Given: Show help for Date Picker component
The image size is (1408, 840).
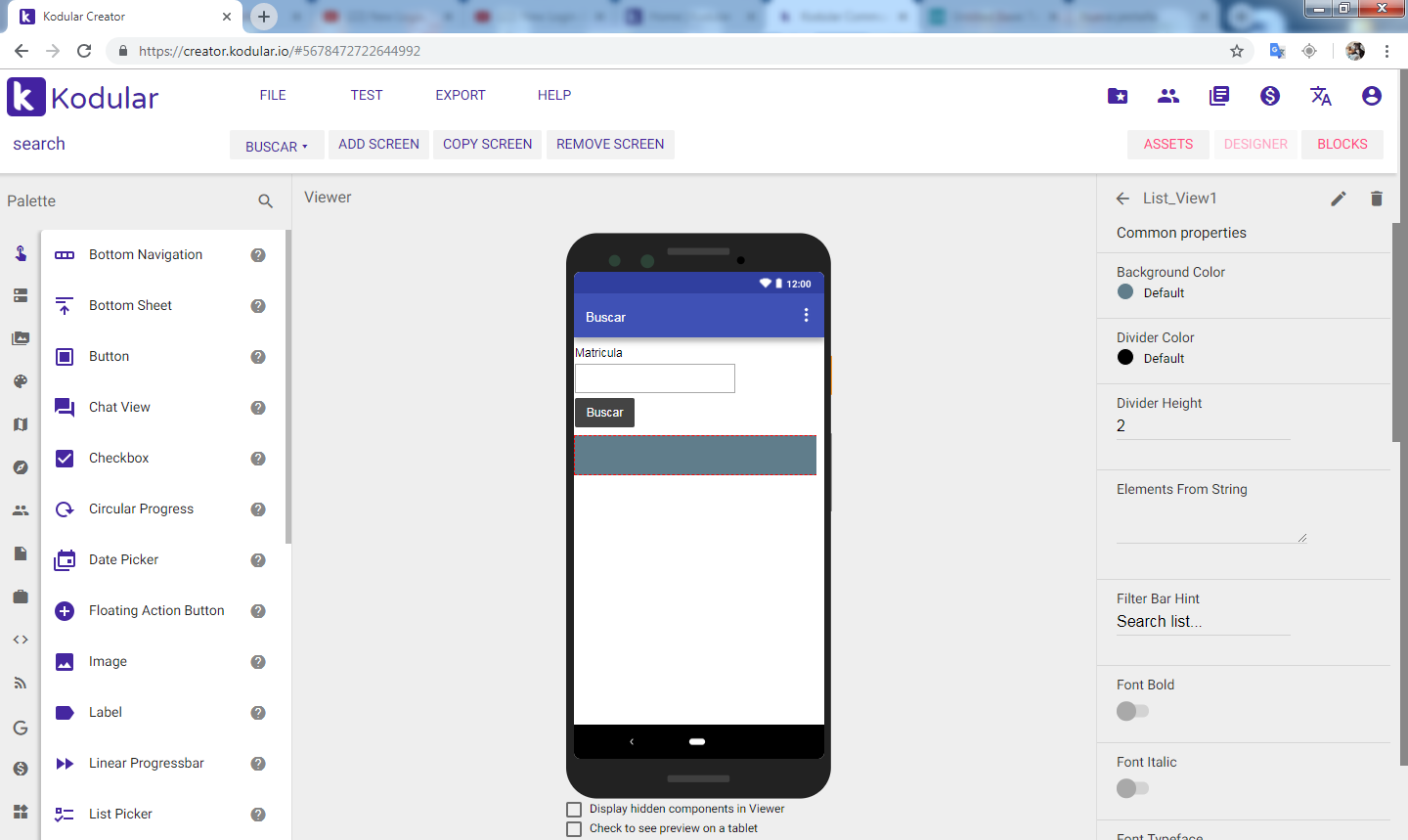Looking at the screenshot, I should (x=258, y=560).
